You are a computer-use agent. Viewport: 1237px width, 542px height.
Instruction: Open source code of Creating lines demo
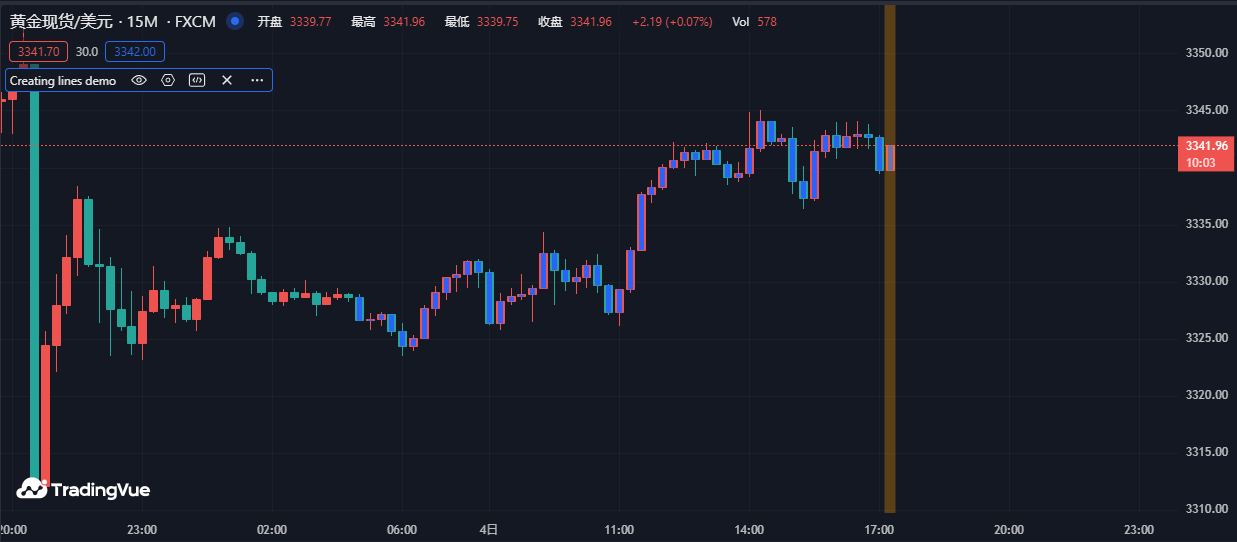point(197,80)
